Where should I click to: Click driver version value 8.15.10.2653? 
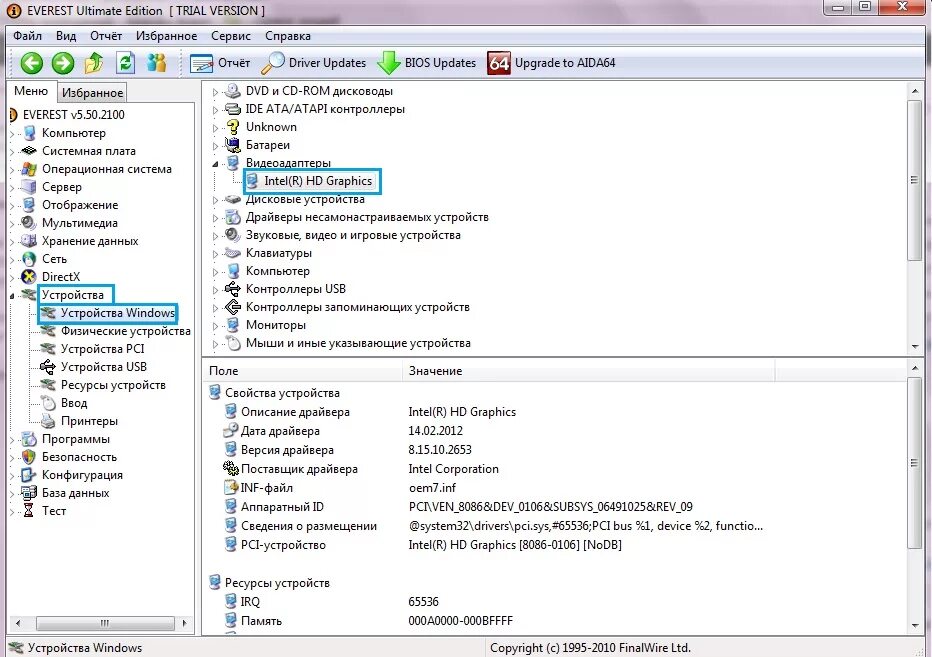pos(440,450)
